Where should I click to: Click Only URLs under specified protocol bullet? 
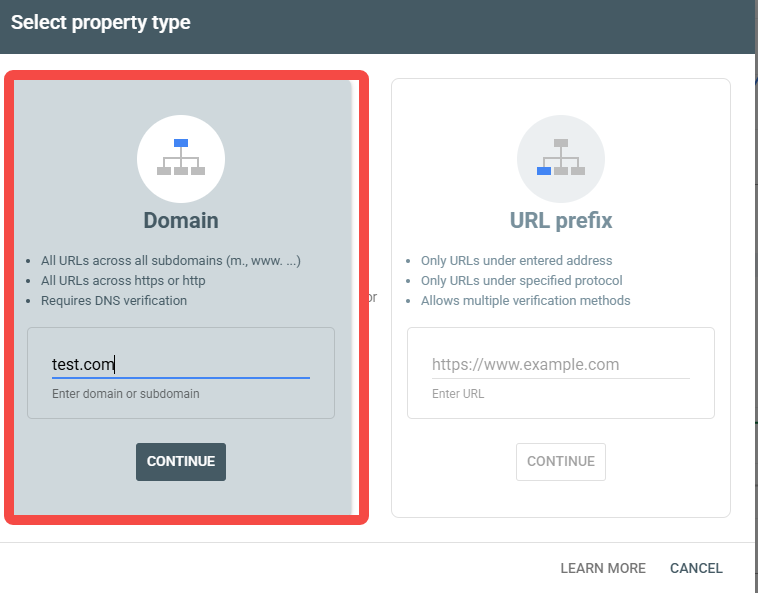522,281
